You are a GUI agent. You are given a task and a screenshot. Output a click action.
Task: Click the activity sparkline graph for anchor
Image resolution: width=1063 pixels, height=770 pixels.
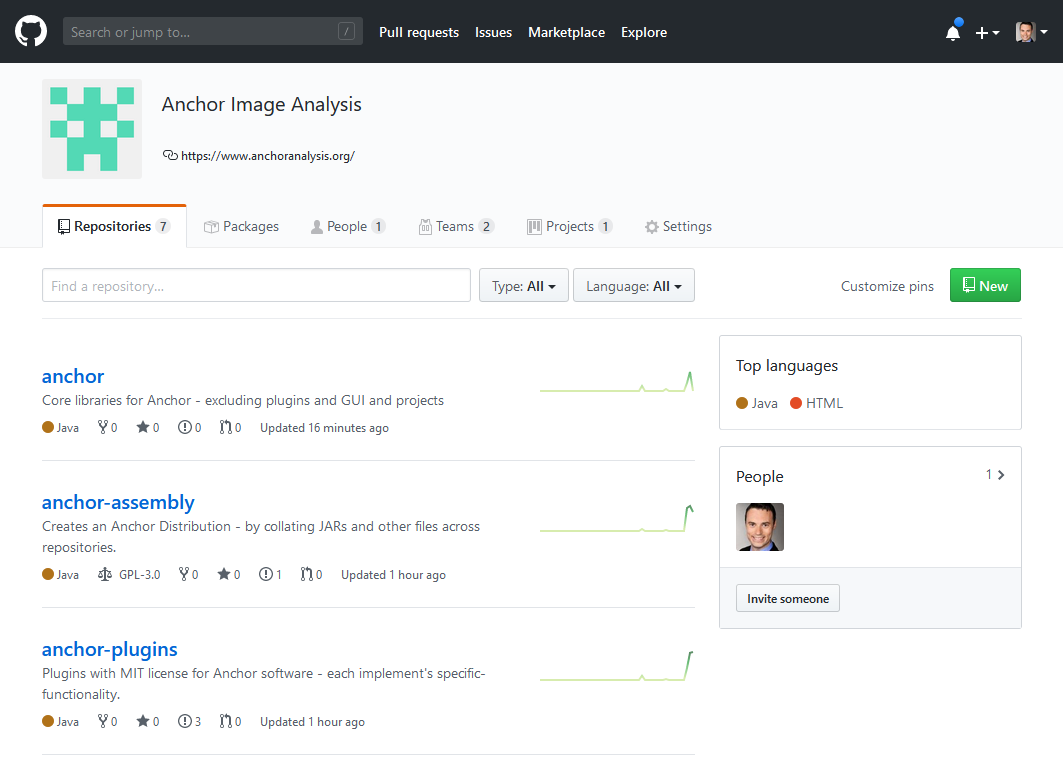click(x=617, y=382)
